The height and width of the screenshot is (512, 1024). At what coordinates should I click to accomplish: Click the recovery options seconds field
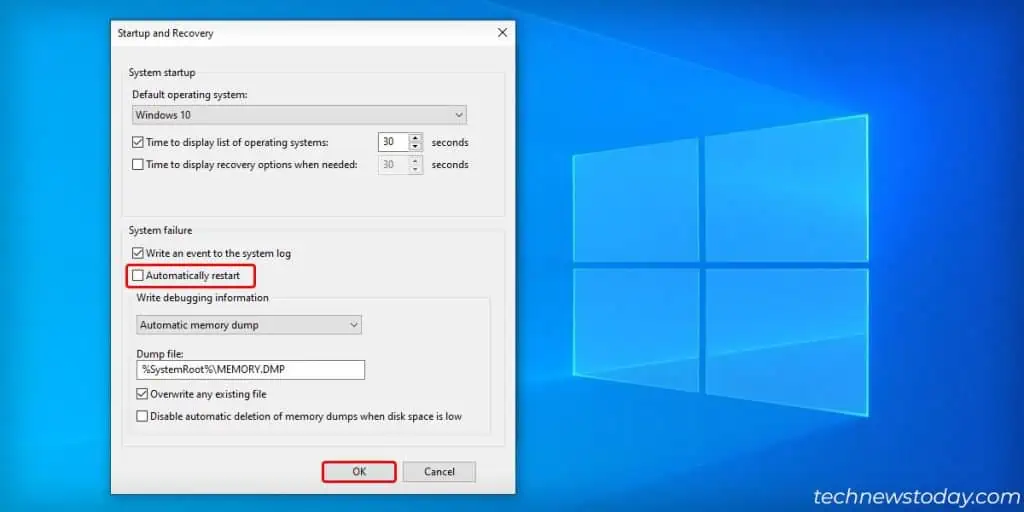coord(393,165)
